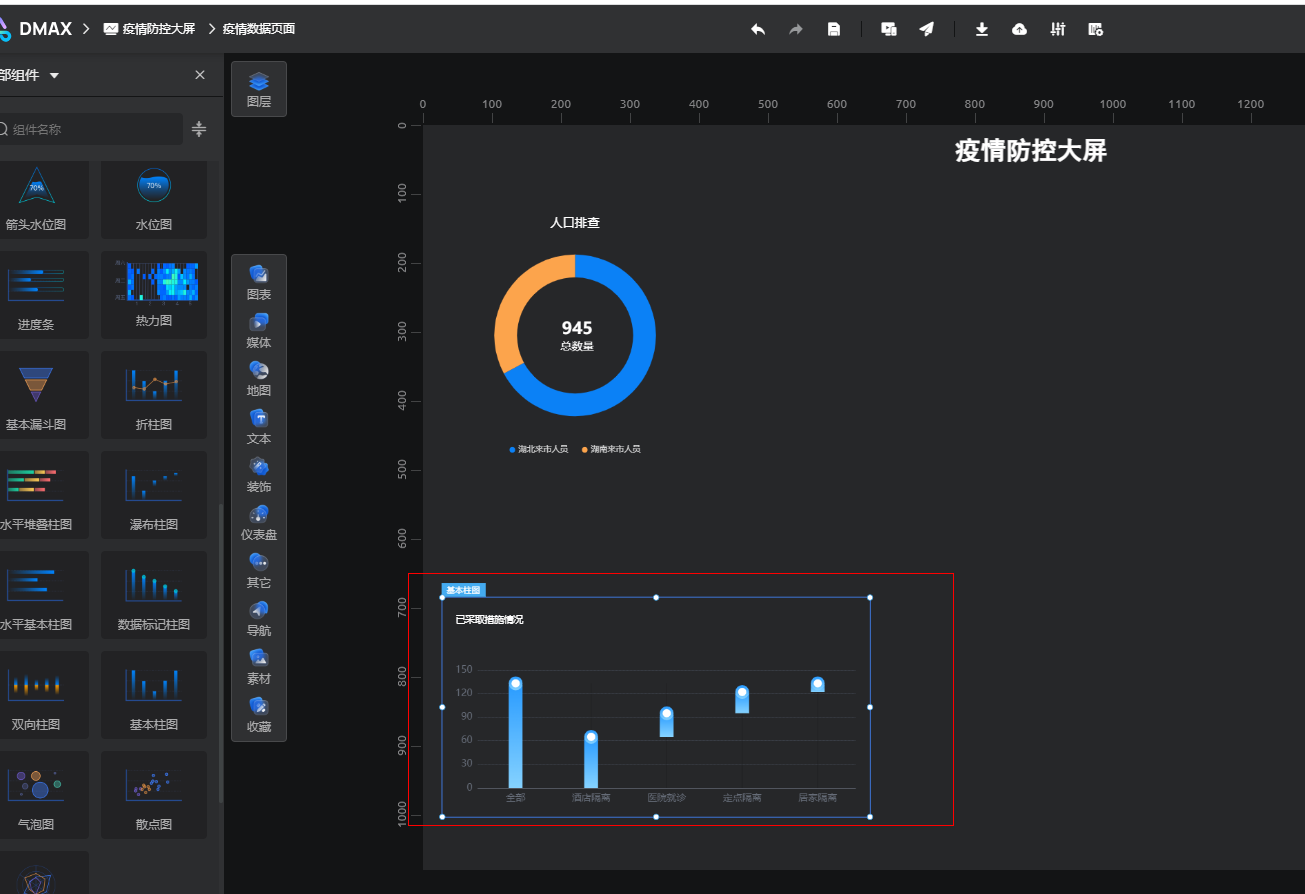Select the 媒体 category

259,331
